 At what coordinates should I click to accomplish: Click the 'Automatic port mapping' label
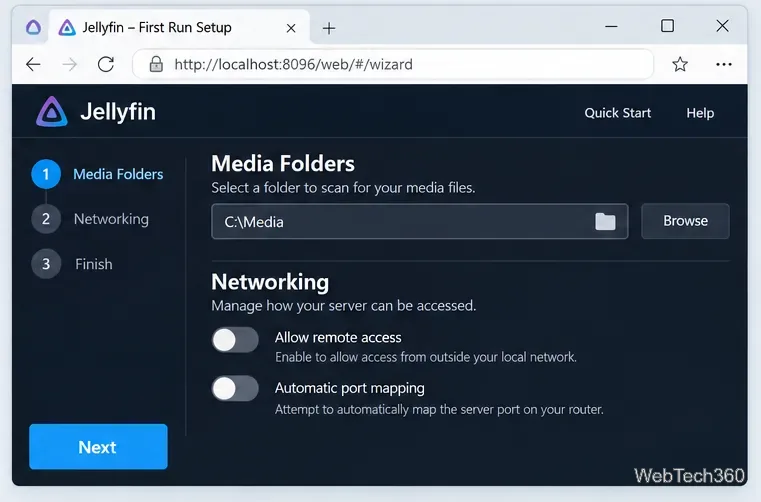pyautogui.click(x=349, y=388)
